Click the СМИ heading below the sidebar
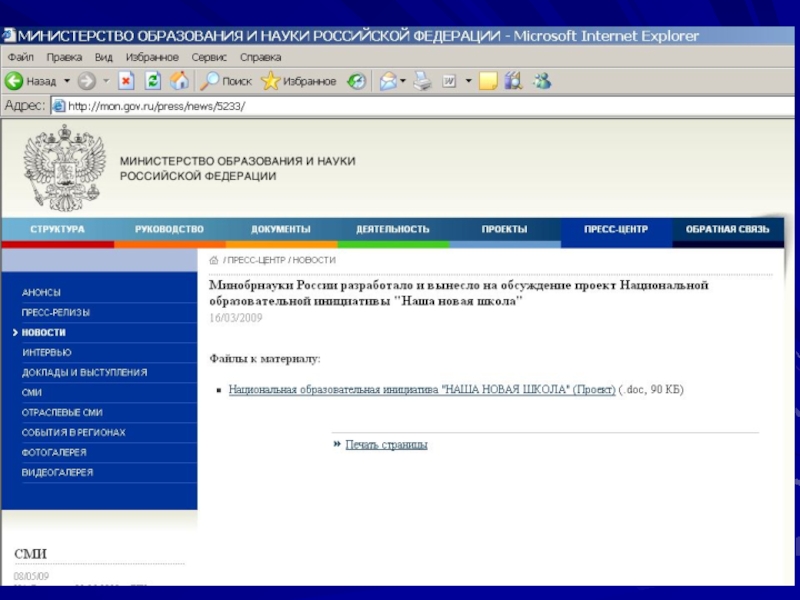 coord(31,554)
